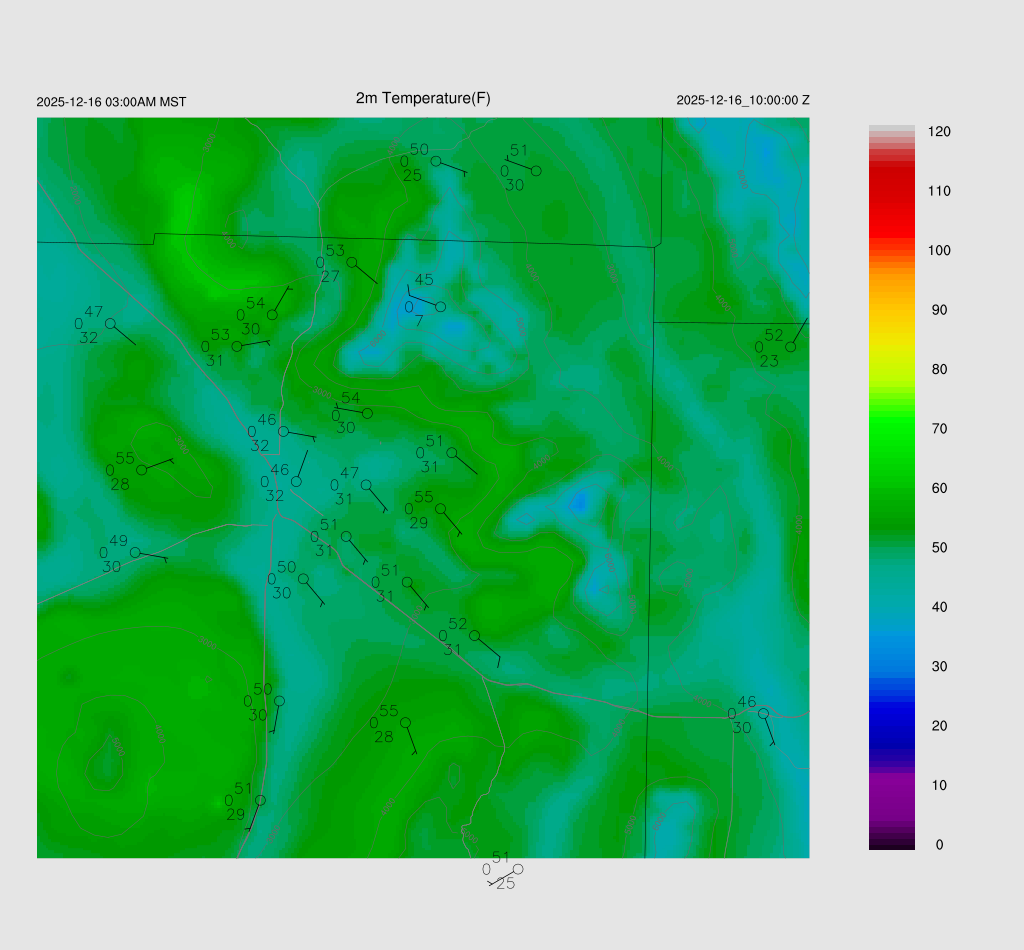Click the 52 over 31 station circle
The image size is (1024, 950).
point(474,635)
